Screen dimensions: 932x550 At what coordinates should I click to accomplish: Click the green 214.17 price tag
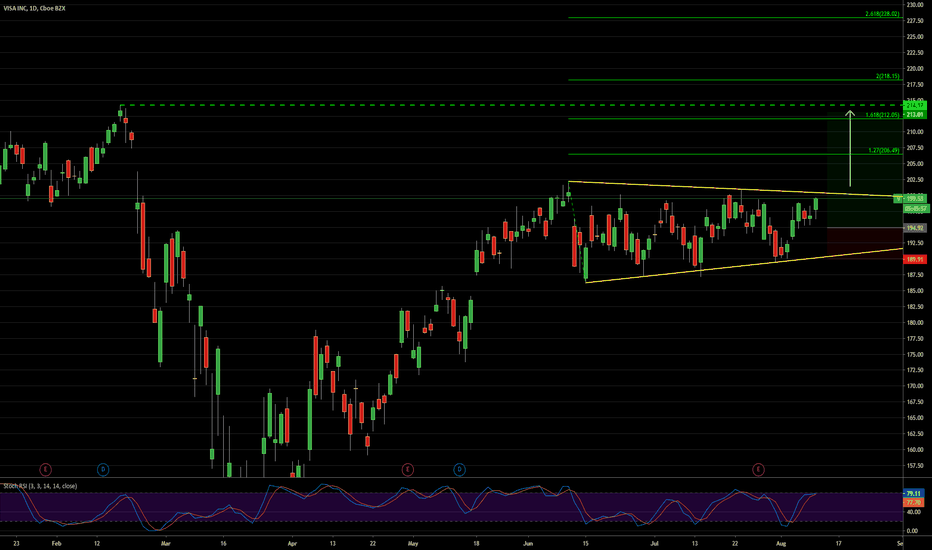click(914, 105)
